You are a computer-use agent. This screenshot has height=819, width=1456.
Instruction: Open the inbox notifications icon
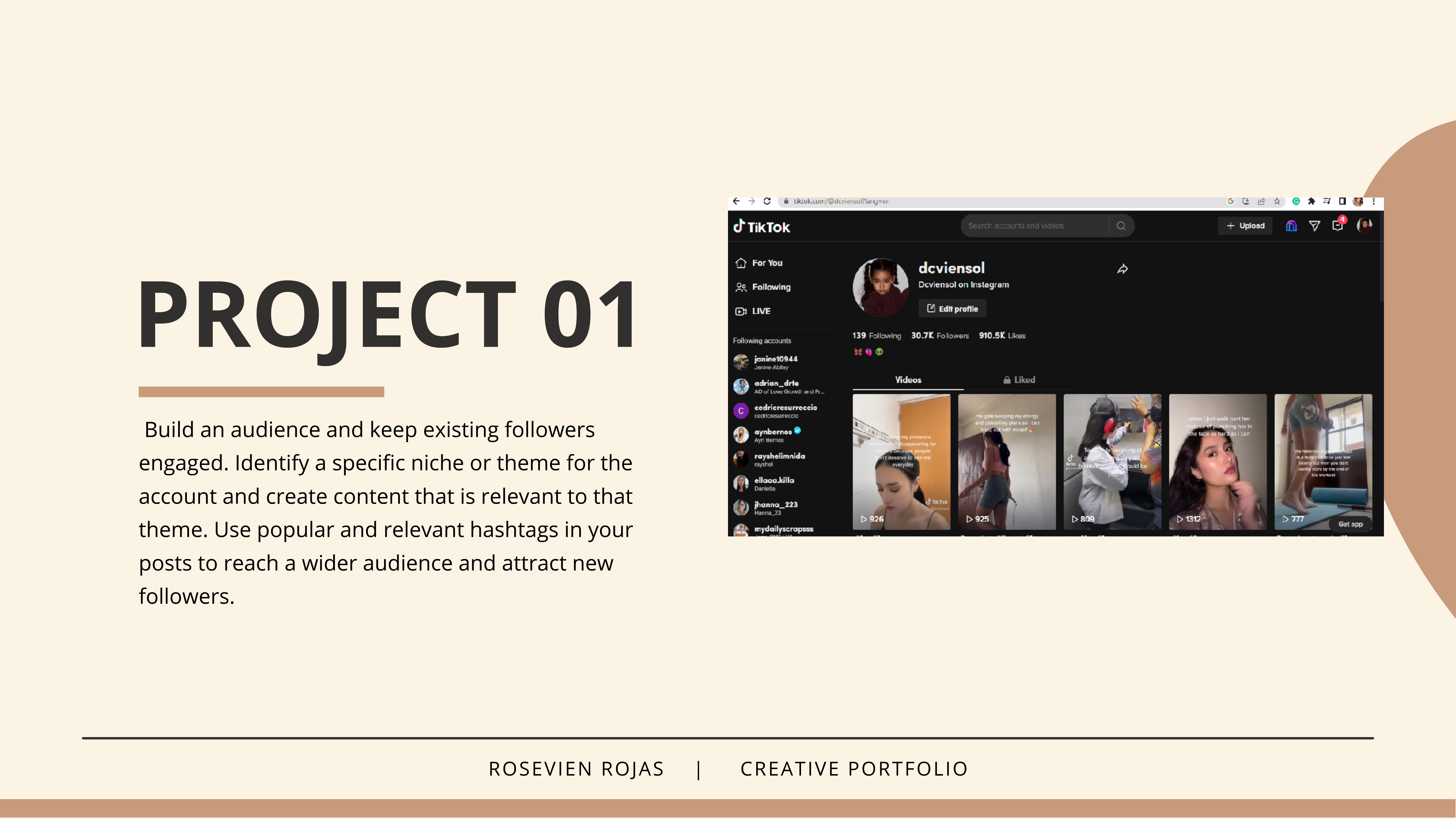coord(1337,225)
